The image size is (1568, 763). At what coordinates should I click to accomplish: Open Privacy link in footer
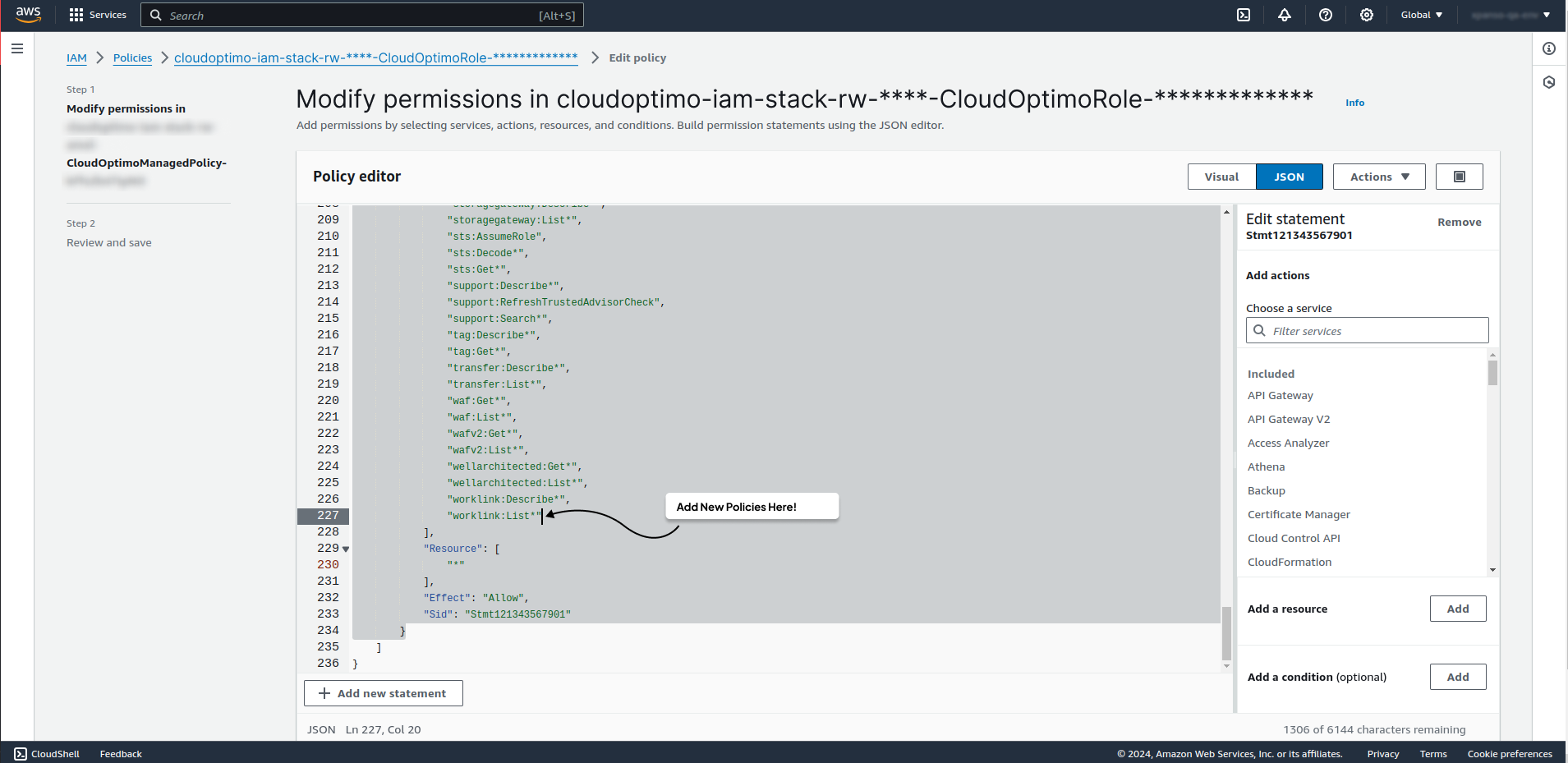tap(1383, 754)
